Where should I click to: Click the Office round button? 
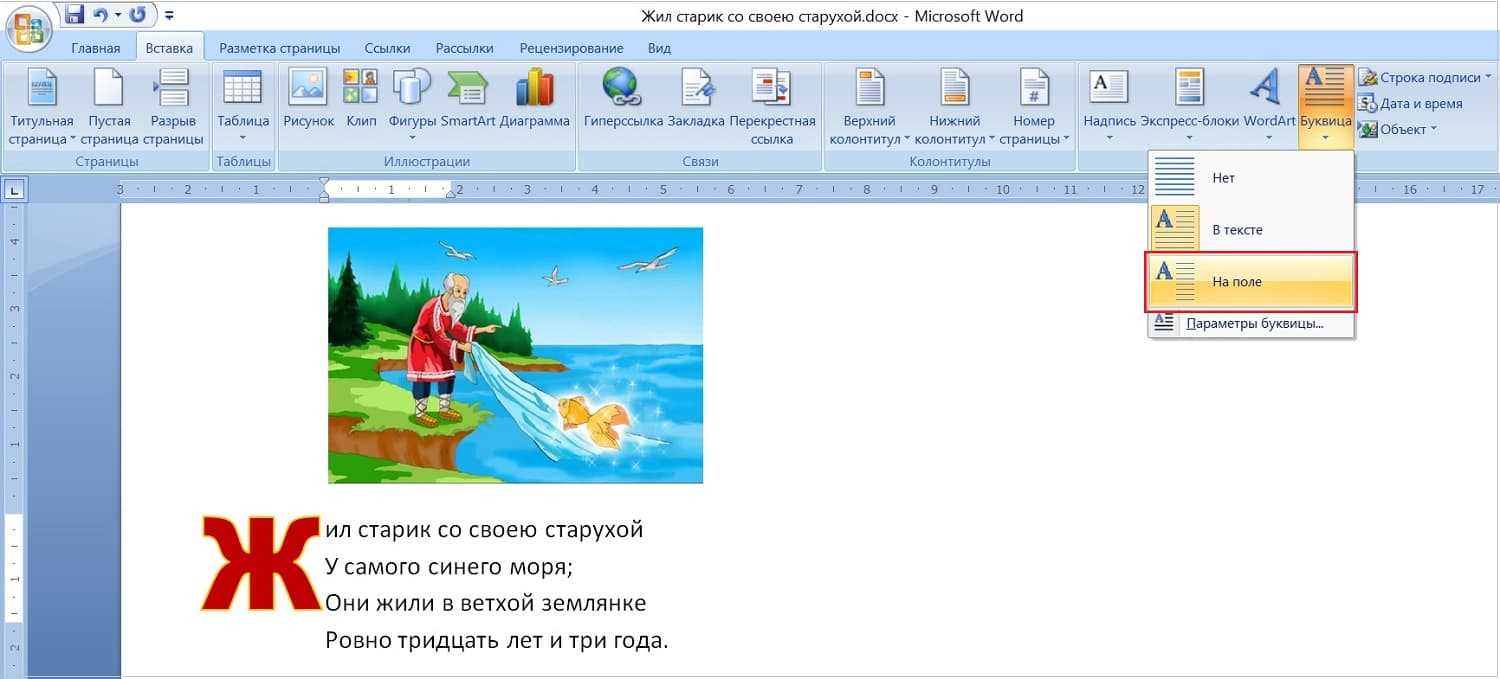tap(27, 30)
